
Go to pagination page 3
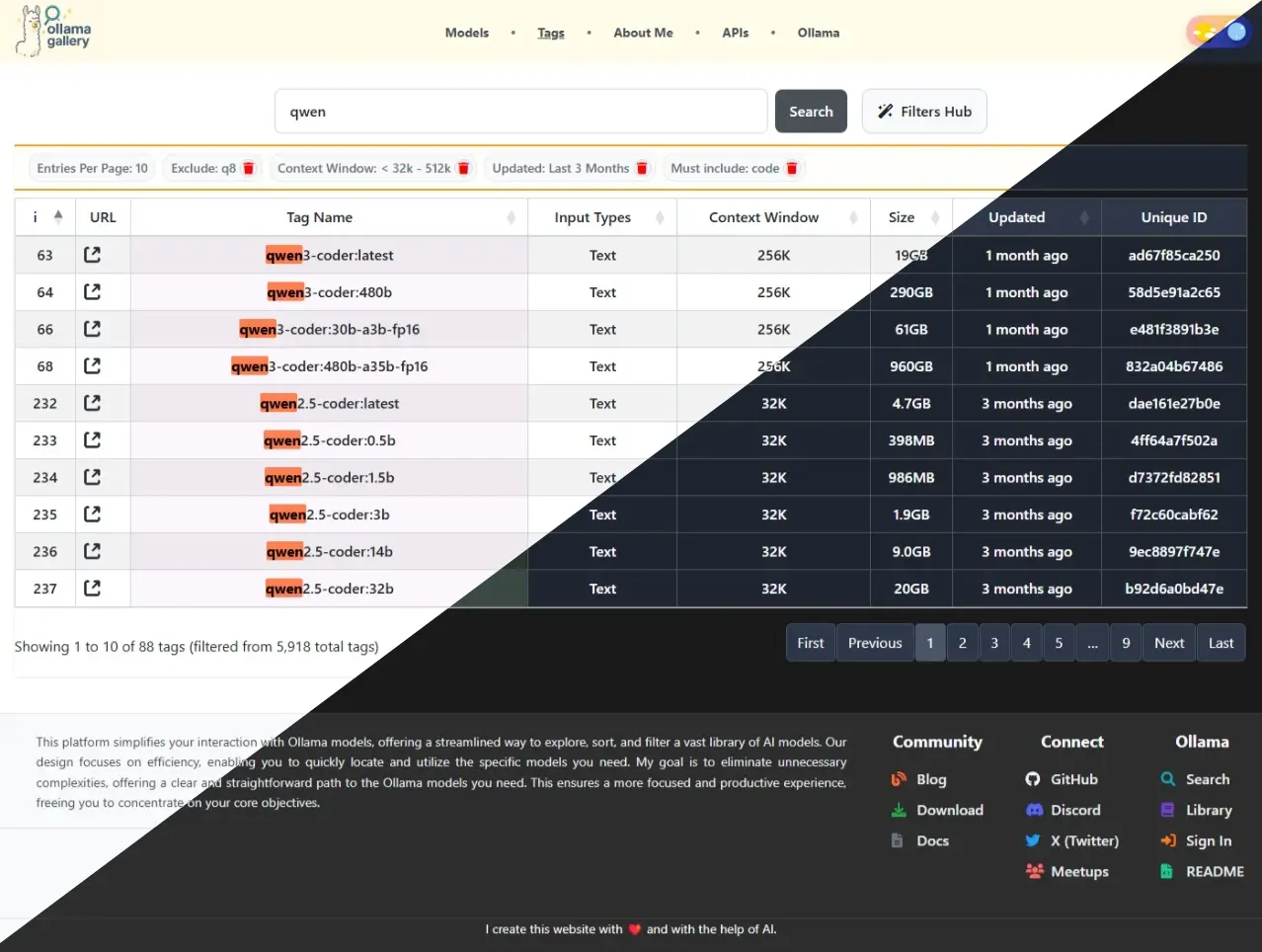(x=994, y=643)
